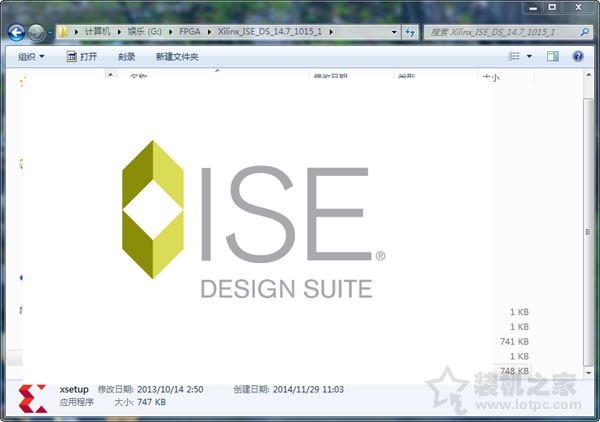The height and width of the screenshot is (422, 600).
Task: Click the 刻录 toolbar button
Action: 127,57
